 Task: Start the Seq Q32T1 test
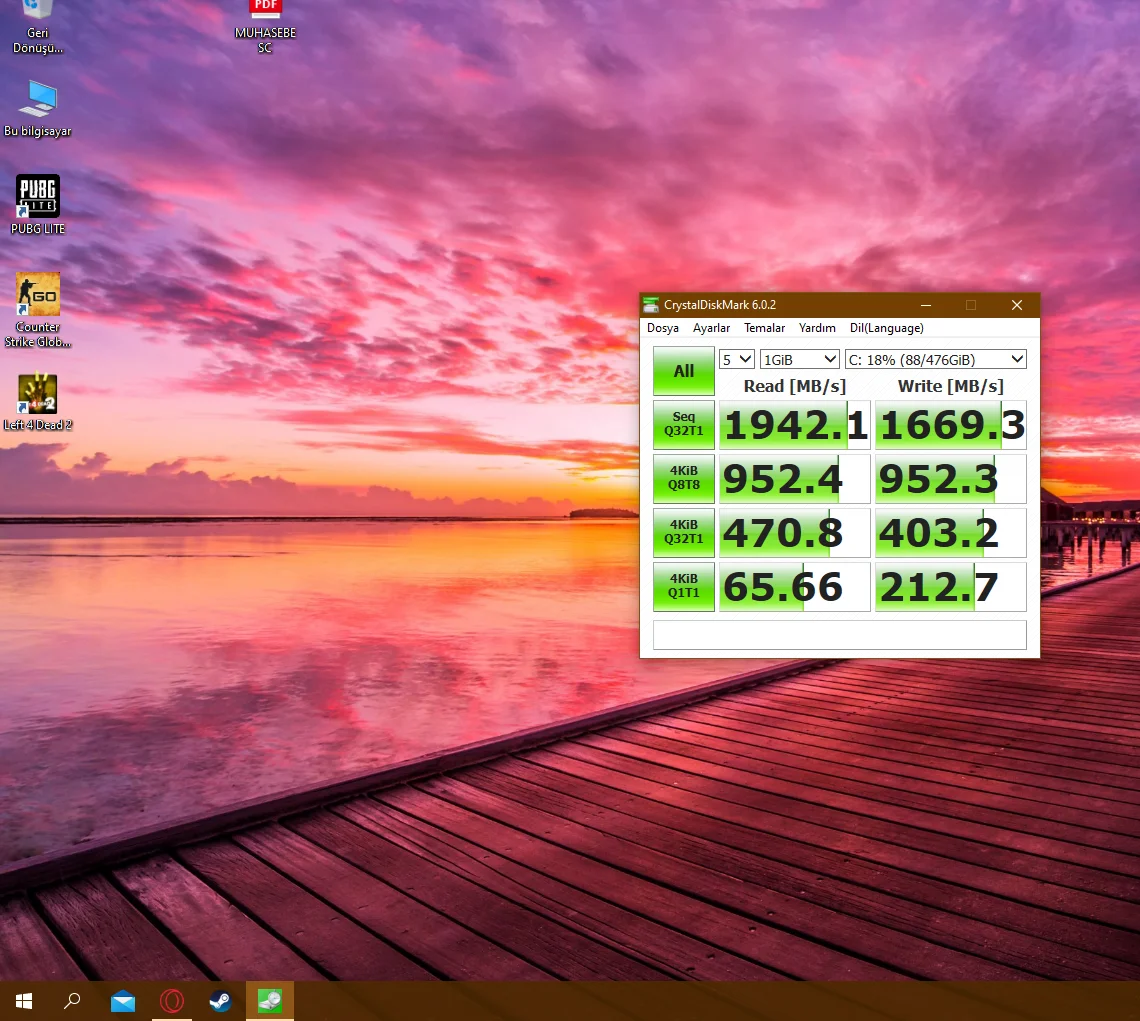point(683,424)
